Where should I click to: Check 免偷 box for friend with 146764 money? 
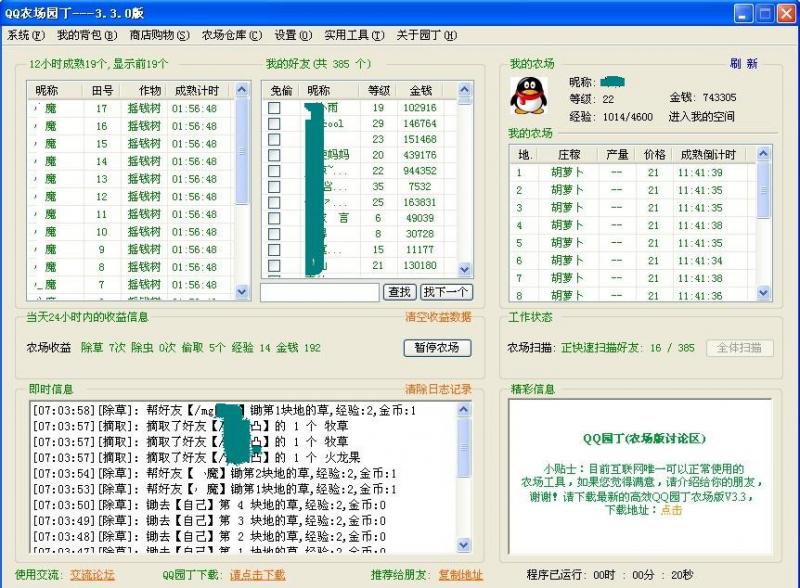pos(274,124)
